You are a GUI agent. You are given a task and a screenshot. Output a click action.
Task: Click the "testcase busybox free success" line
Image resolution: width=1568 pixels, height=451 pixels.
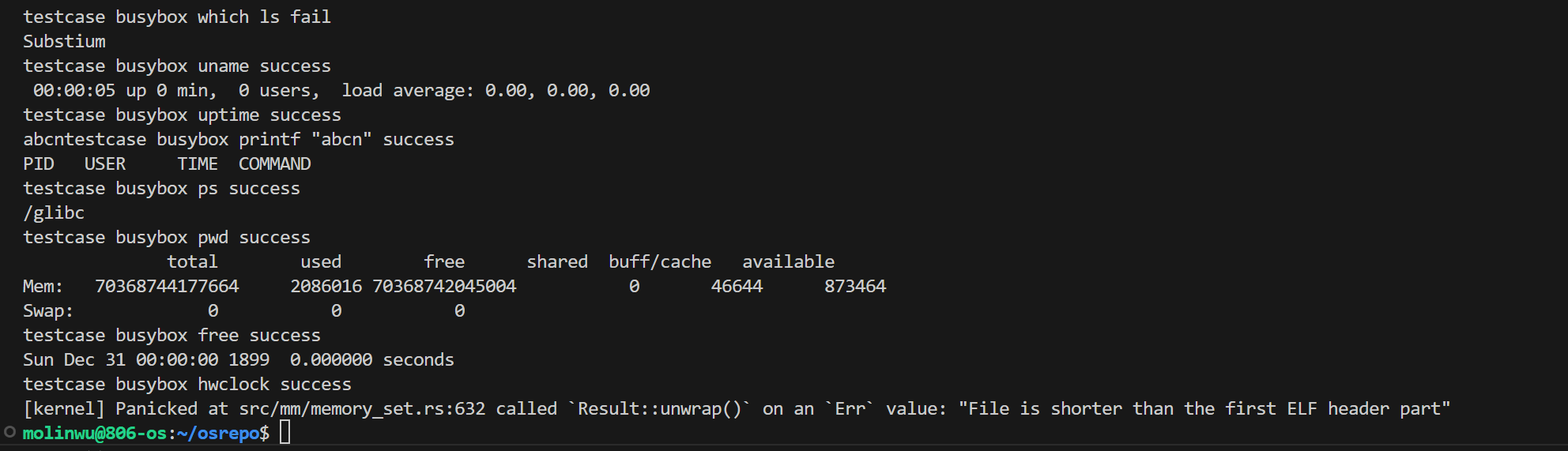click(x=171, y=335)
